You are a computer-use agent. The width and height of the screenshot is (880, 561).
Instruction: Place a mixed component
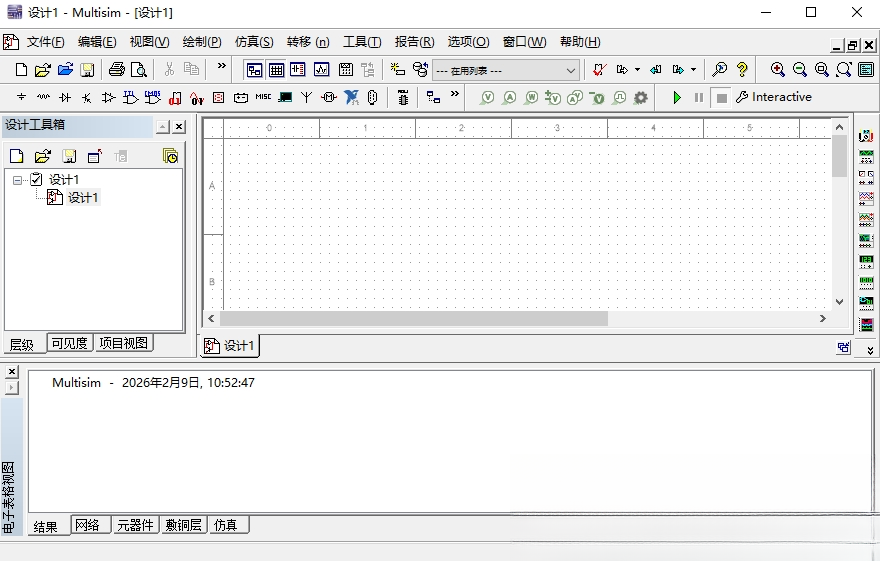pyautogui.click(x=196, y=98)
